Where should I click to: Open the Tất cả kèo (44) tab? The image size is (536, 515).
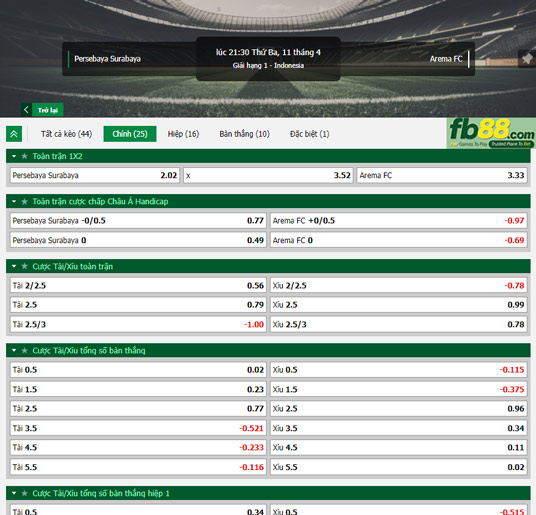(67, 134)
